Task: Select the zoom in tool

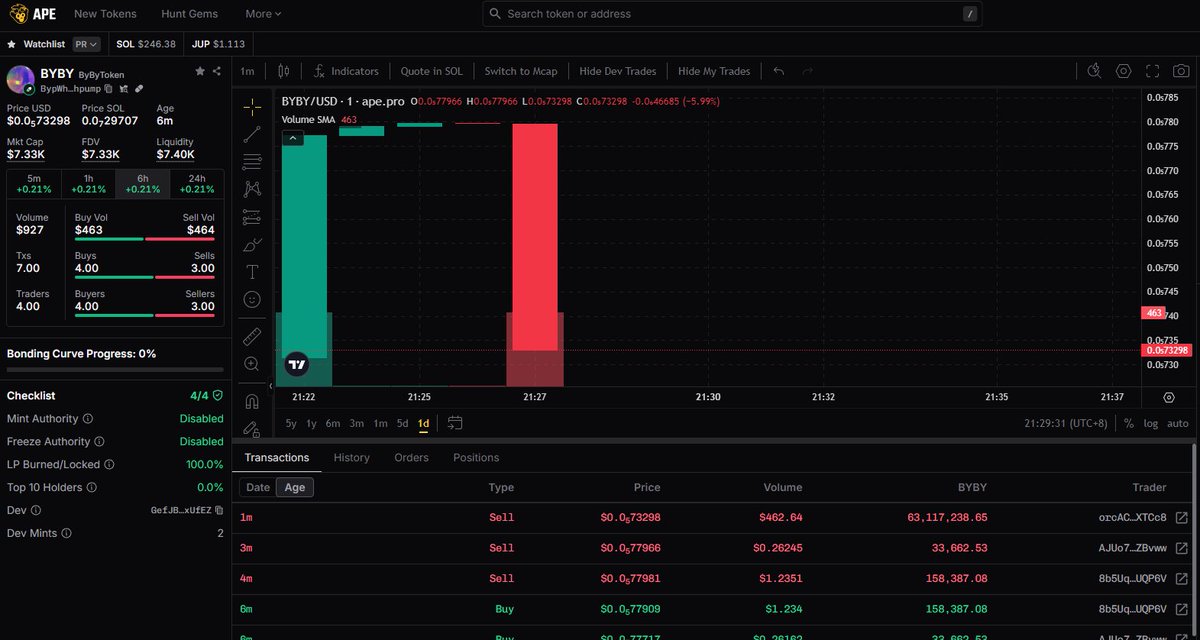Action: [x=252, y=364]
